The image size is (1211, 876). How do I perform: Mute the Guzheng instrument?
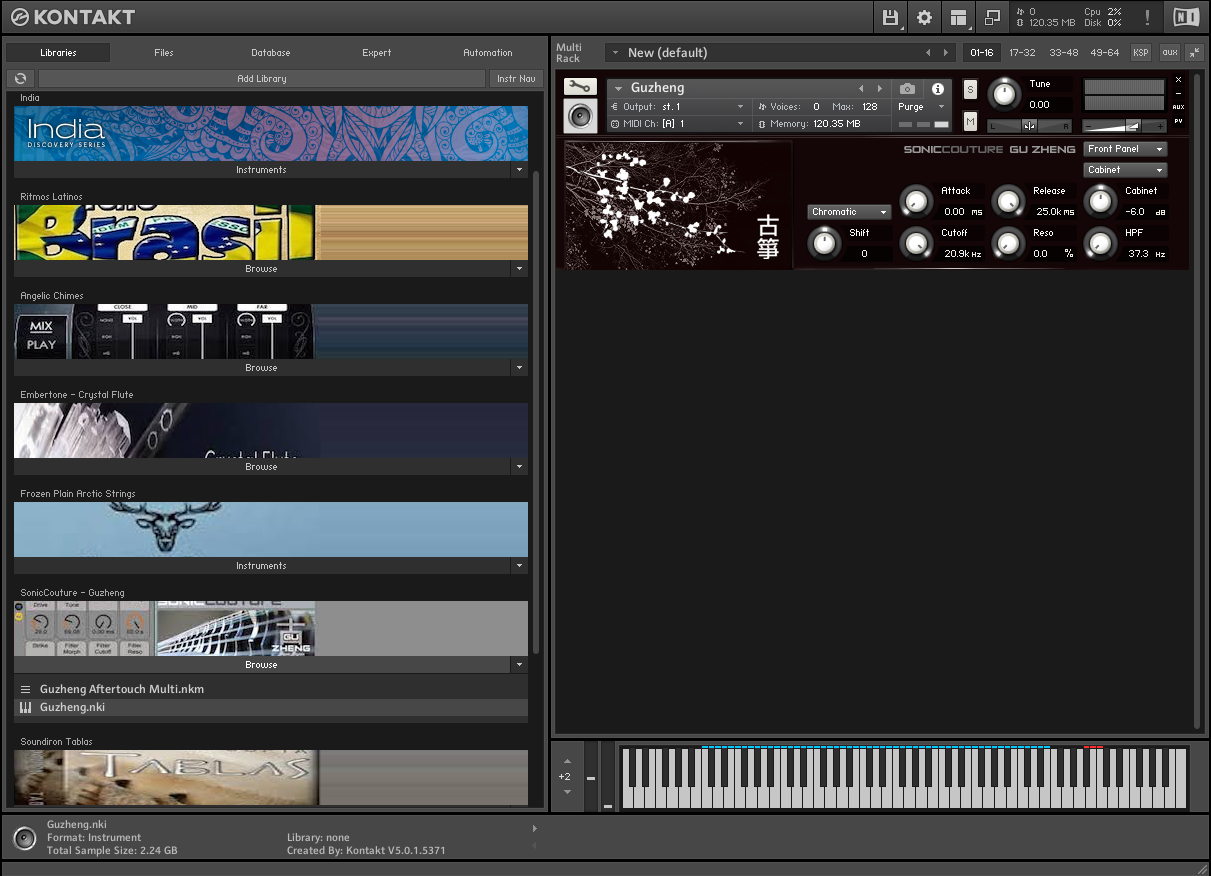point(970,121)
